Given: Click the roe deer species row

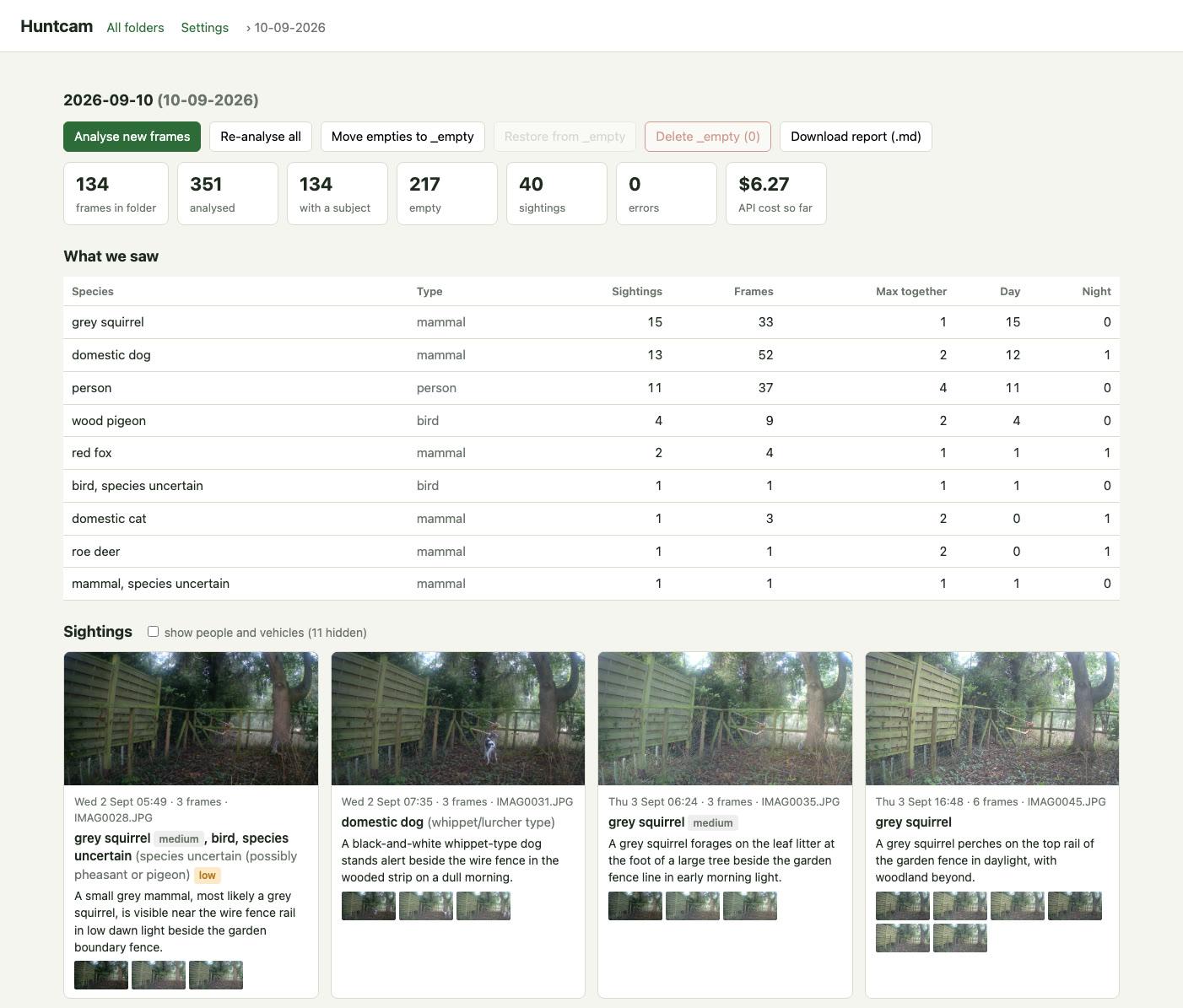Looking at the screenshot, I should (x=591, y=552).
